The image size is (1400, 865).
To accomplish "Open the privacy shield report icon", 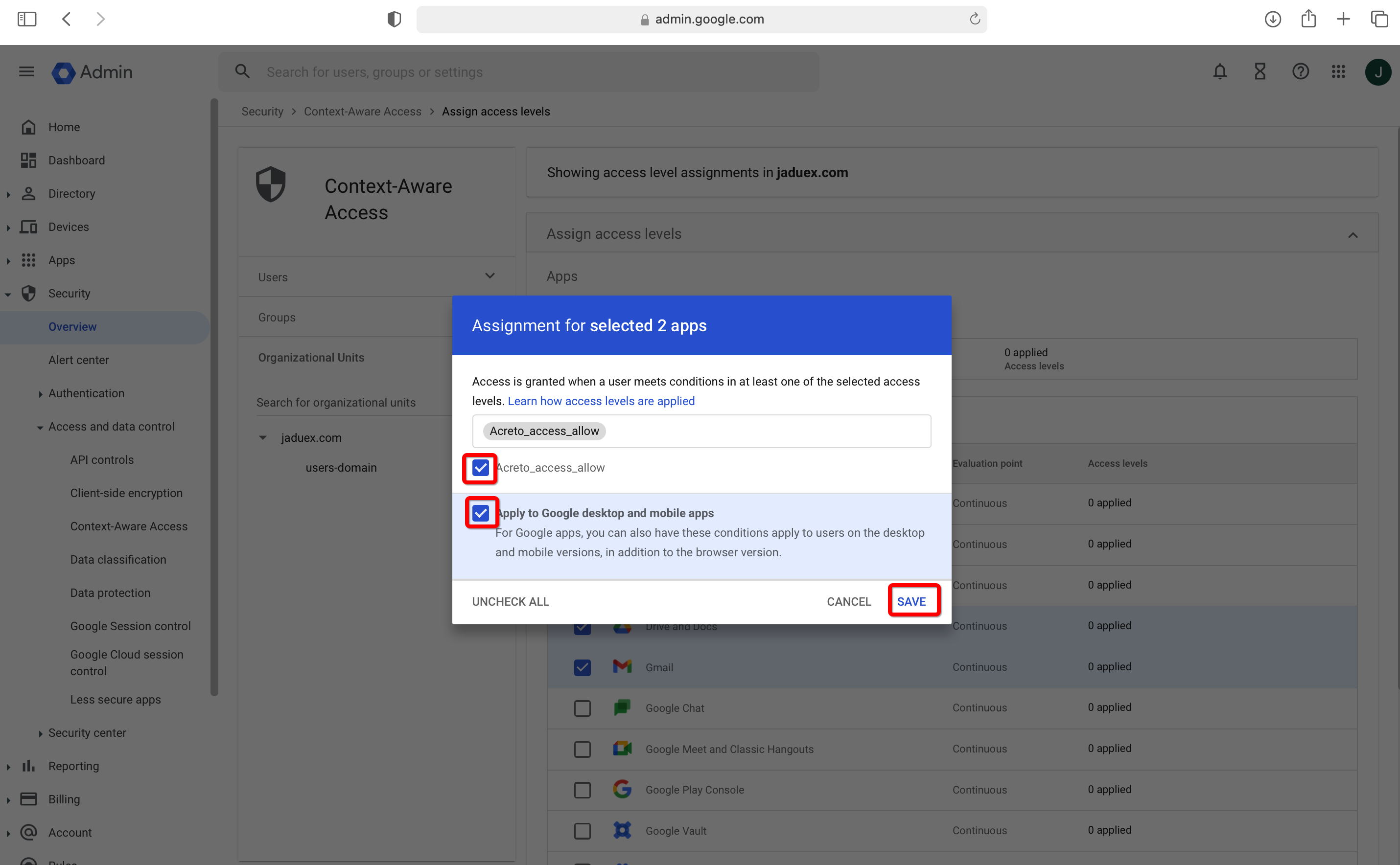I will [394, 19].
